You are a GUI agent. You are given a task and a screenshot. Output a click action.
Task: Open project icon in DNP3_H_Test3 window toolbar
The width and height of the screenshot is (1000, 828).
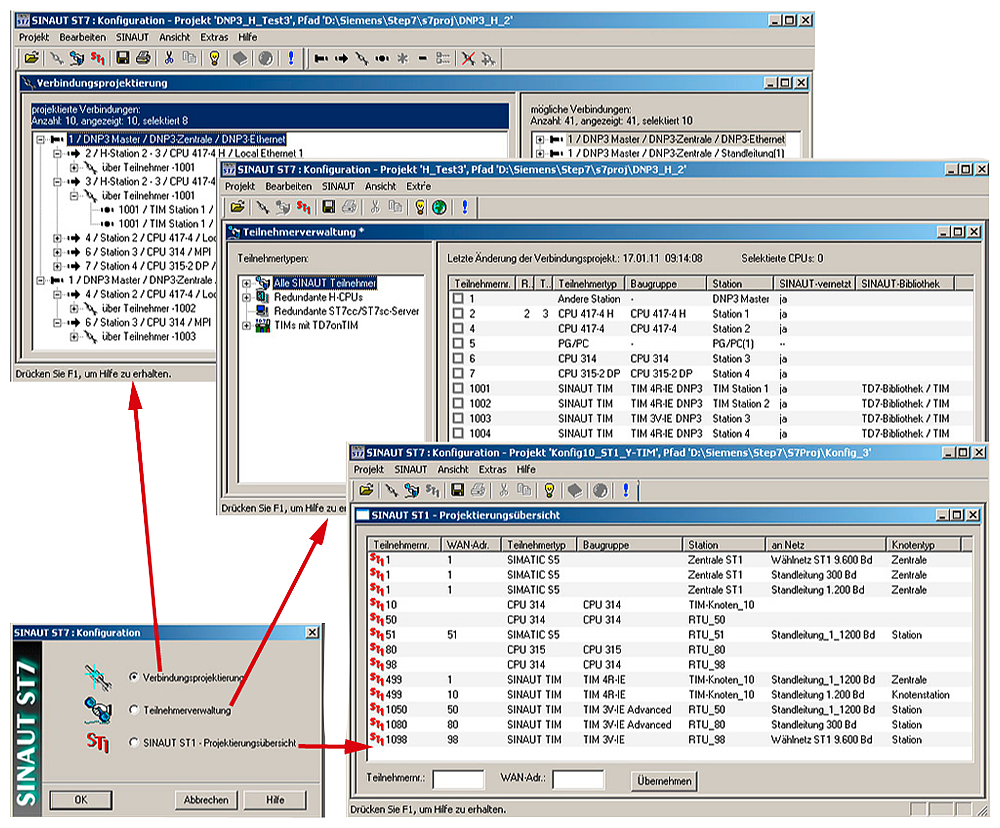31,59
